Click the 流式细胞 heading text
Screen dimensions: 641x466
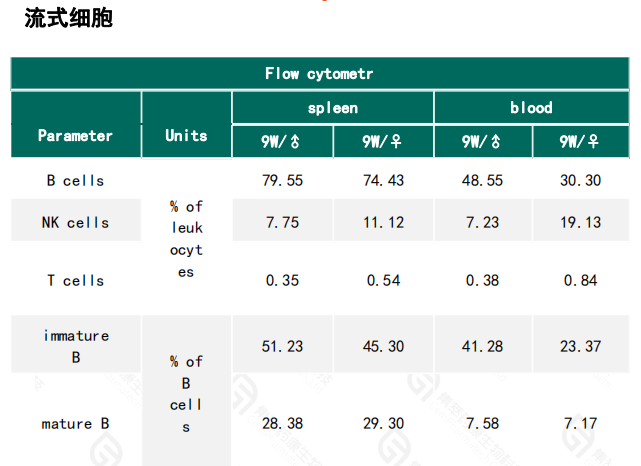click(68, 19)
